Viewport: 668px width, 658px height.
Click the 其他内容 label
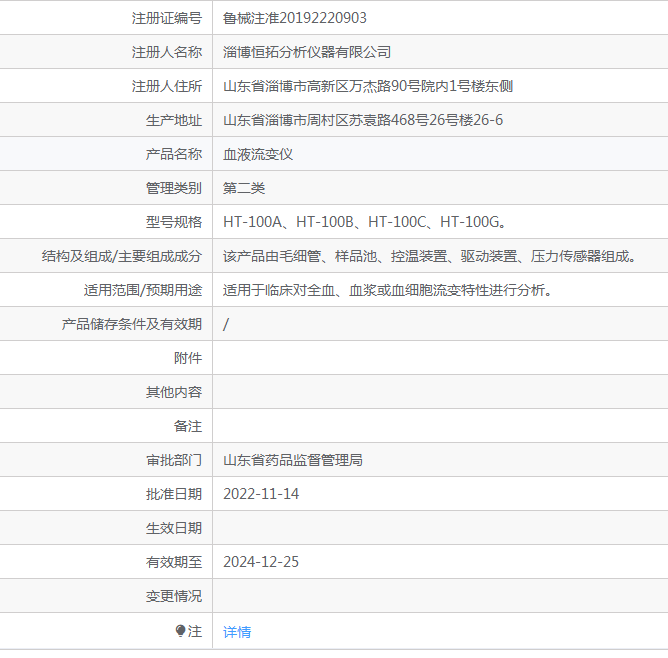[174, 392]
